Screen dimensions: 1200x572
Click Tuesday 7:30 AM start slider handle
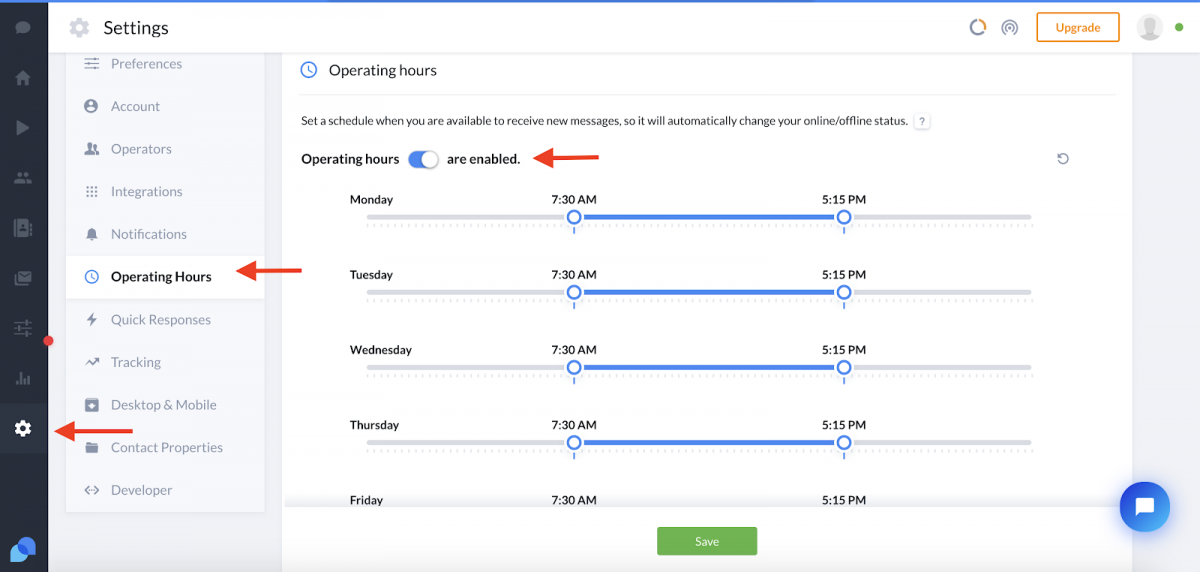574,292
